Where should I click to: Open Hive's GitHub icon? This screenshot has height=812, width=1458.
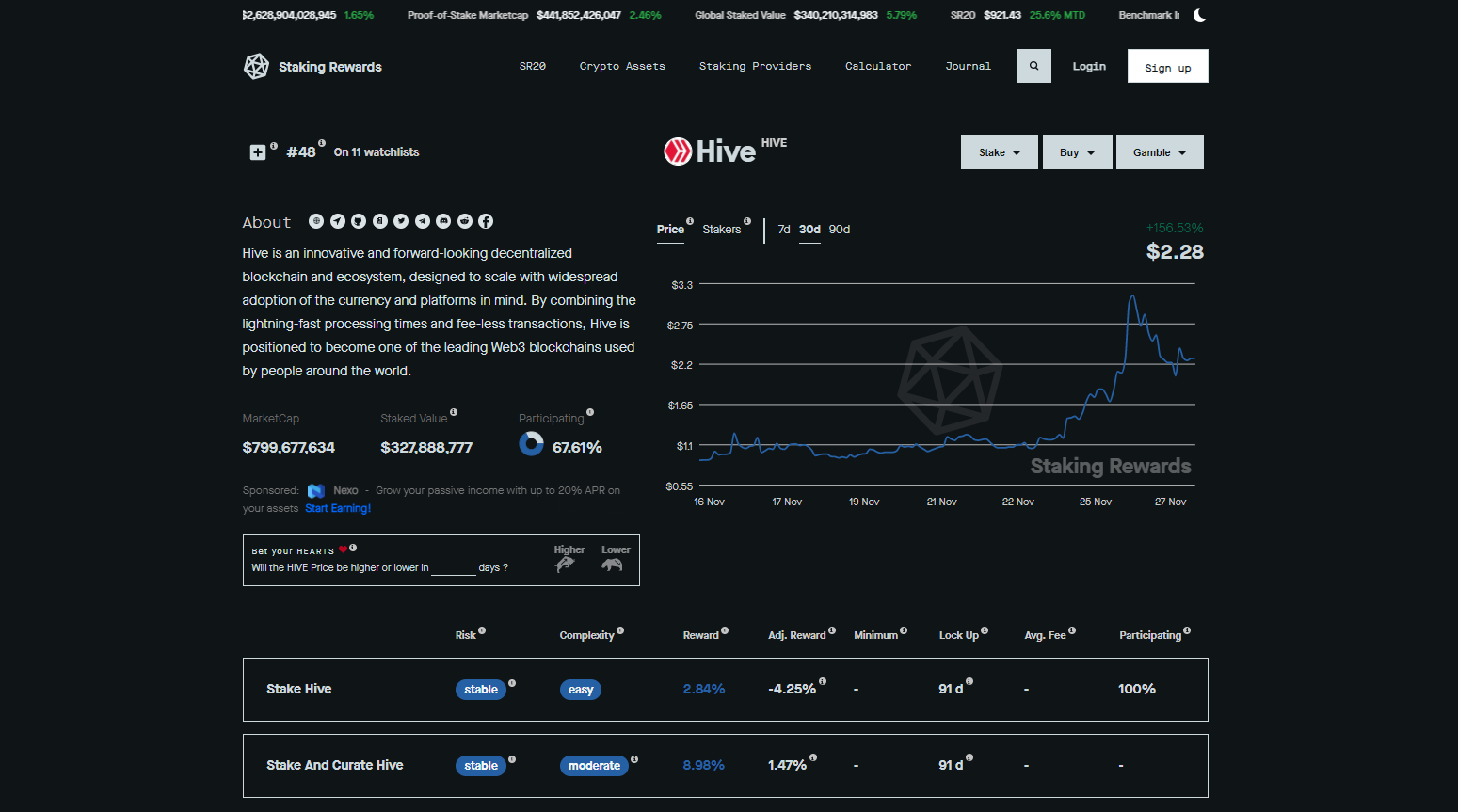coord(359,221)
